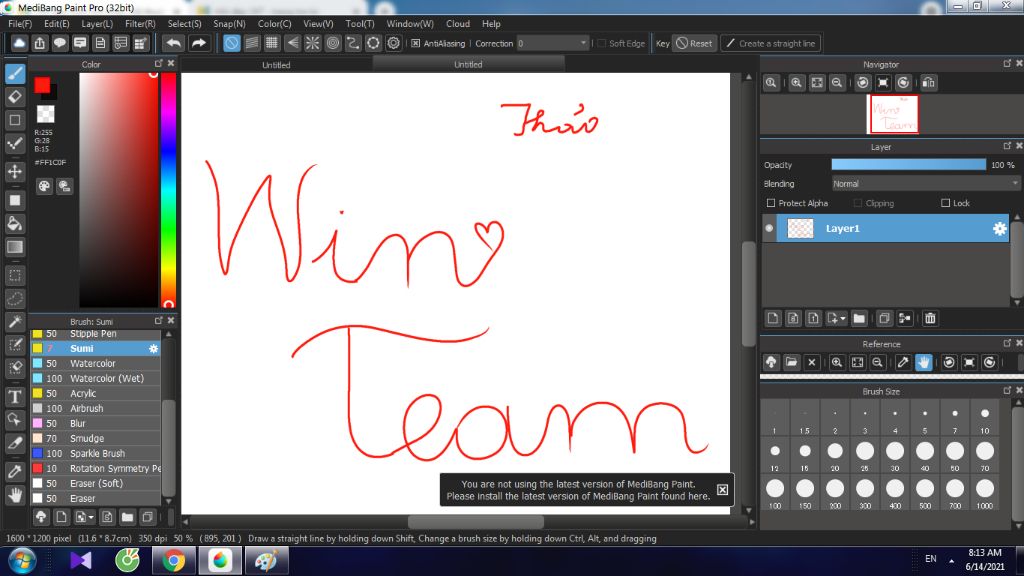Open the Snap menu
Screen dimensions: 1024x576
[229, 24]
